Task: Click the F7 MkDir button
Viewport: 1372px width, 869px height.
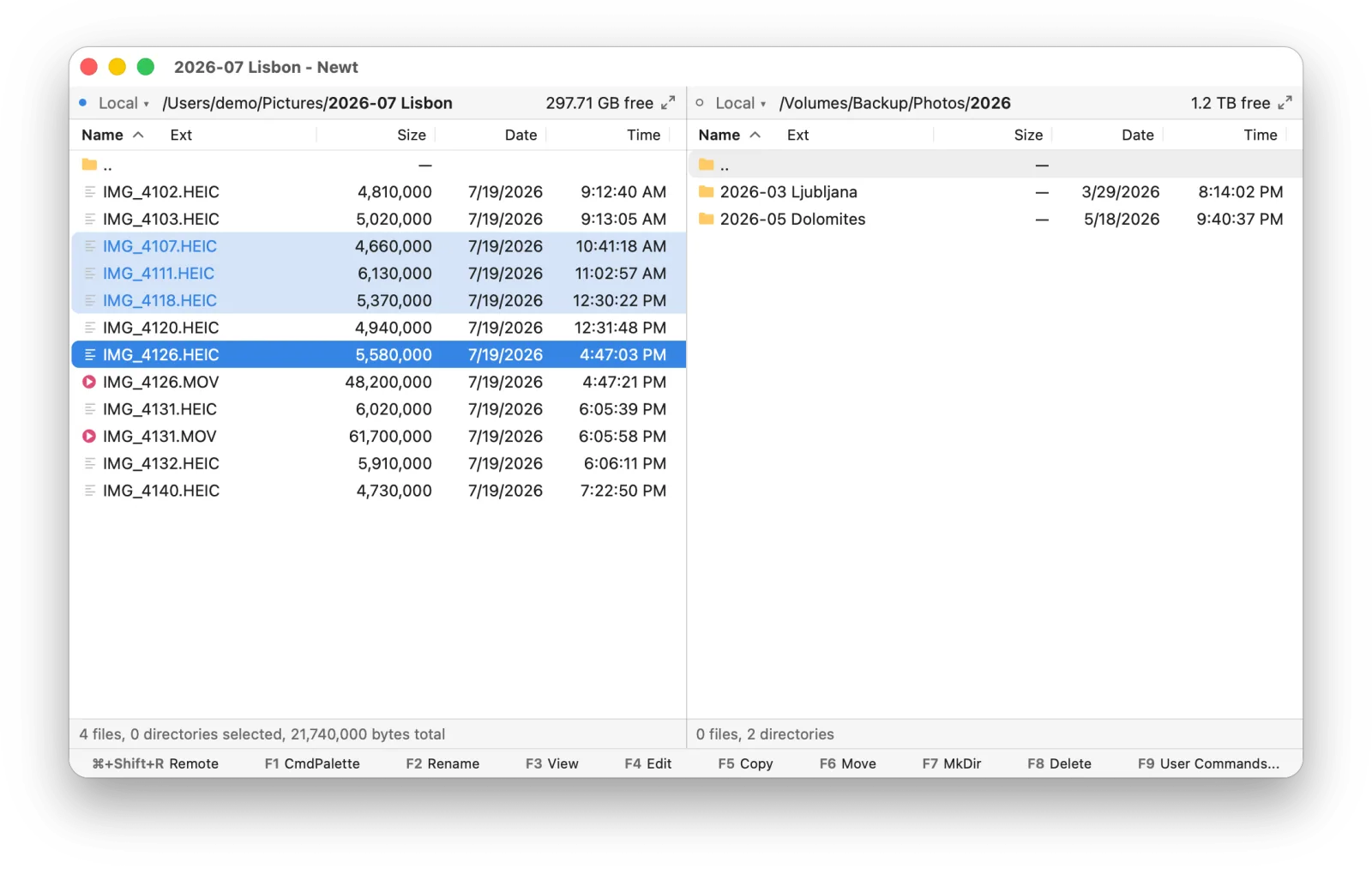Action: (x=952, y=763)
